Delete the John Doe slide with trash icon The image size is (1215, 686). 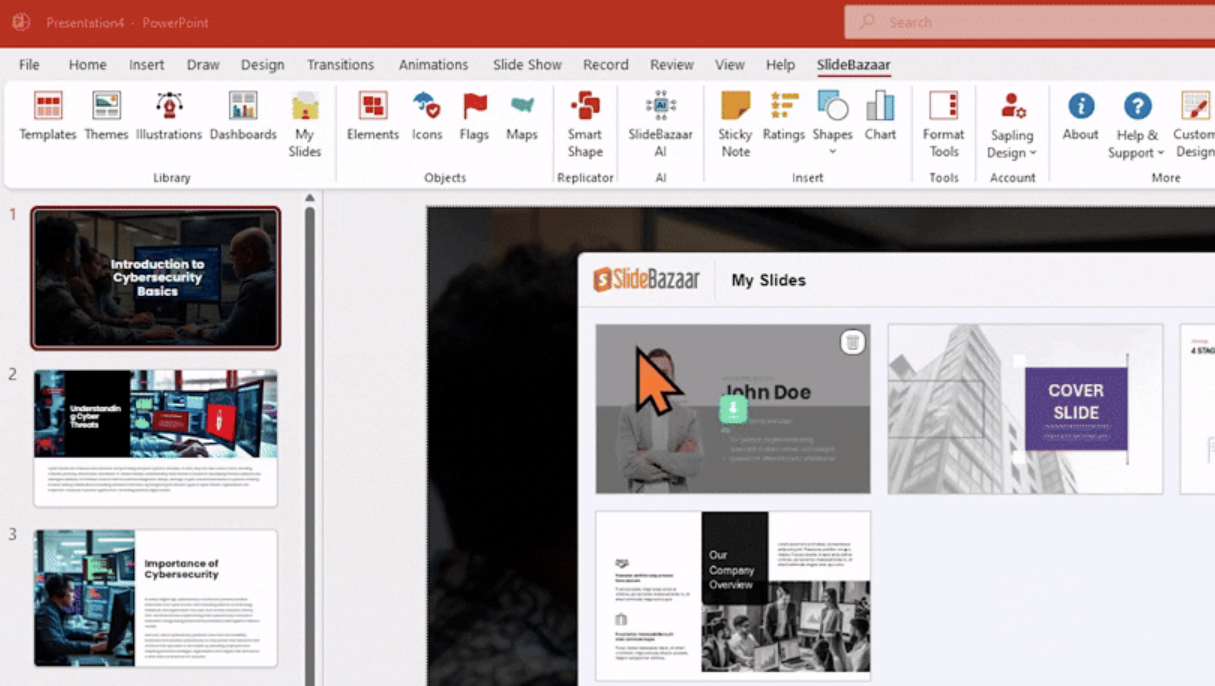pyautogui.click(x=852, y=342)
